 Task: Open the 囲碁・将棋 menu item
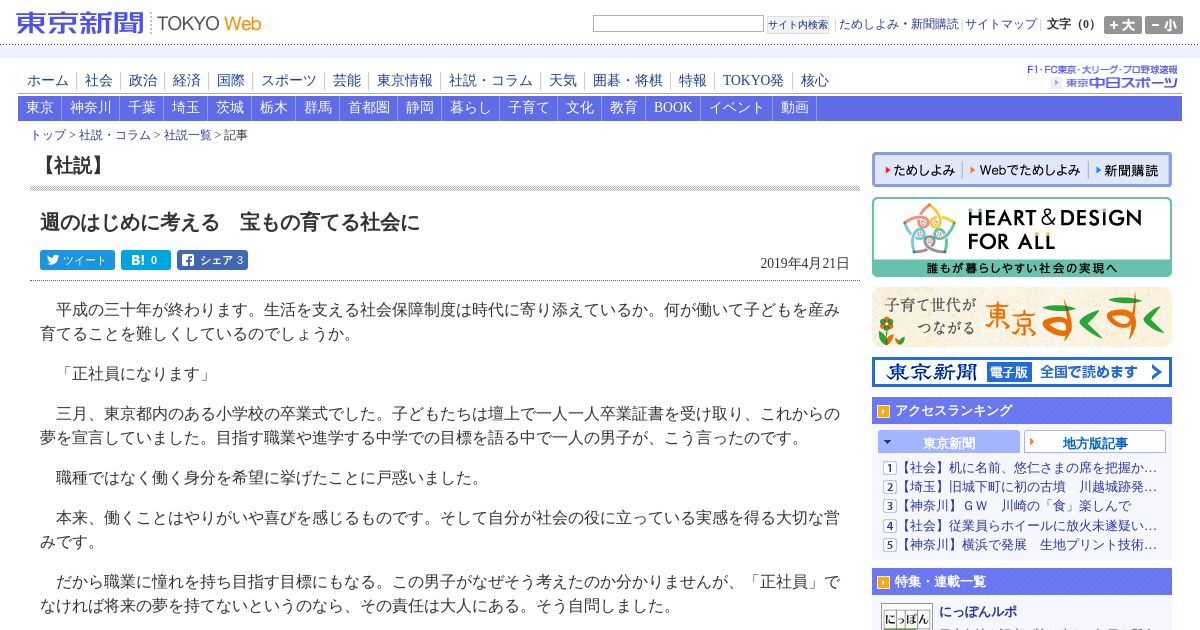click(628, 81)
